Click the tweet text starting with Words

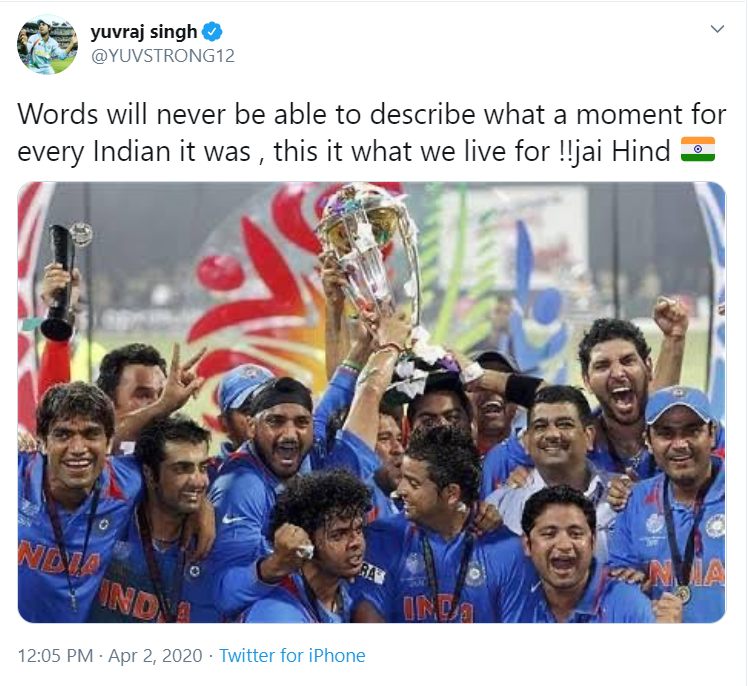point(372,133)
